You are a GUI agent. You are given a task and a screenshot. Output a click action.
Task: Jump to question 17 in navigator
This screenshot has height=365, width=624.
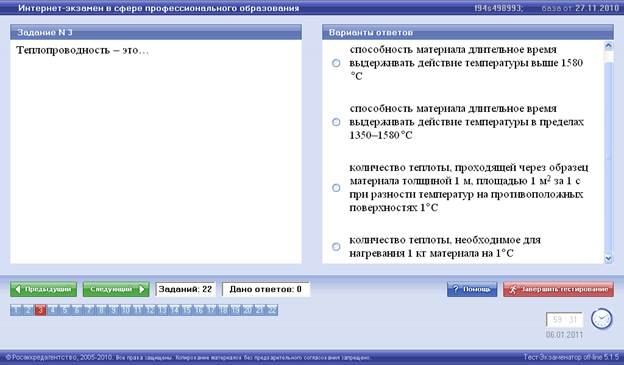tap(211, 310)
